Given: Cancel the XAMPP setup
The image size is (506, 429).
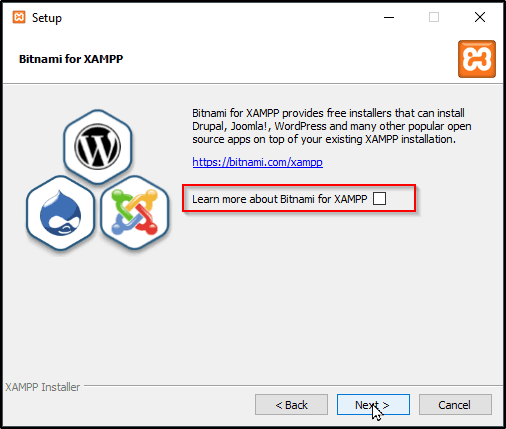Looking at the screenshot, I should click(455, 405).
